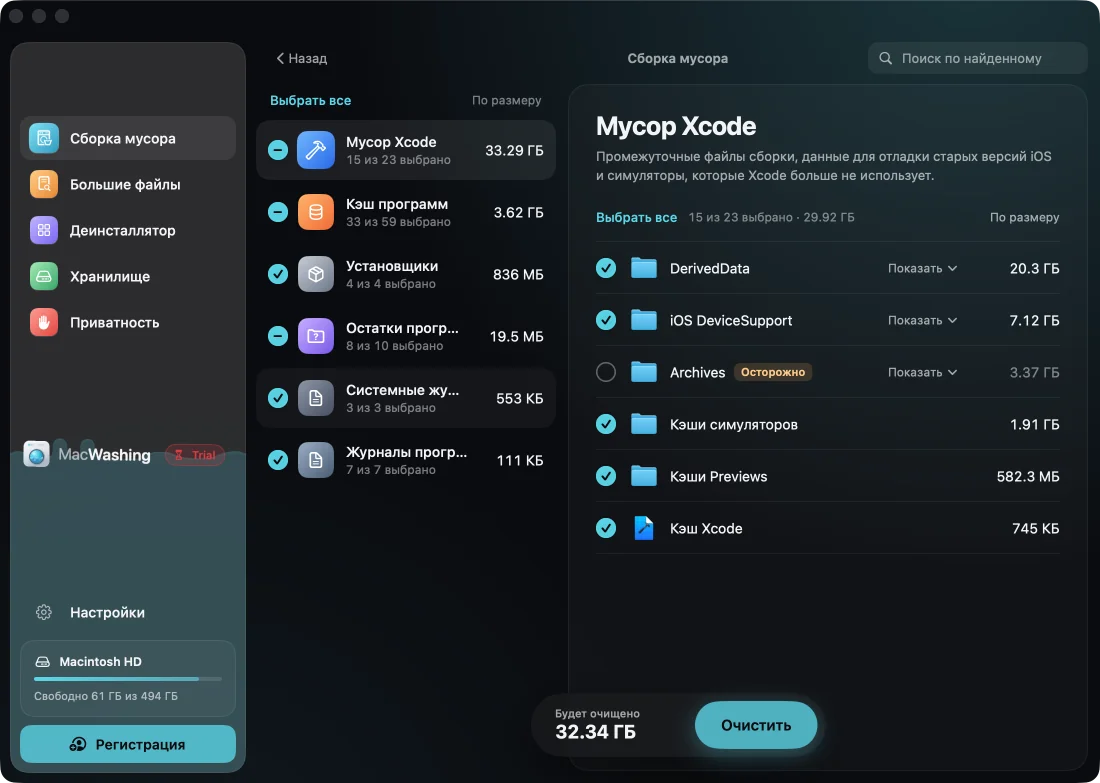Uncheck the Кэши симуляторов checkbox

point(605,424)
